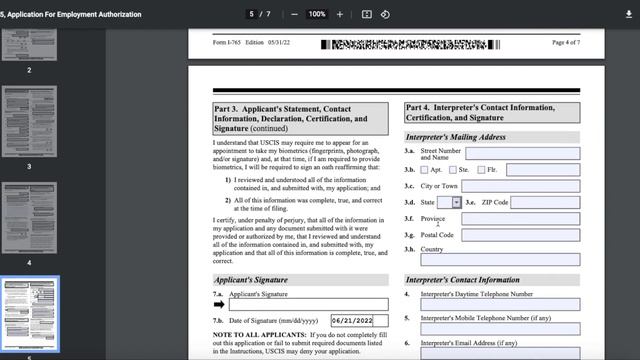Check the Apt. checkbox

(424, 169)
